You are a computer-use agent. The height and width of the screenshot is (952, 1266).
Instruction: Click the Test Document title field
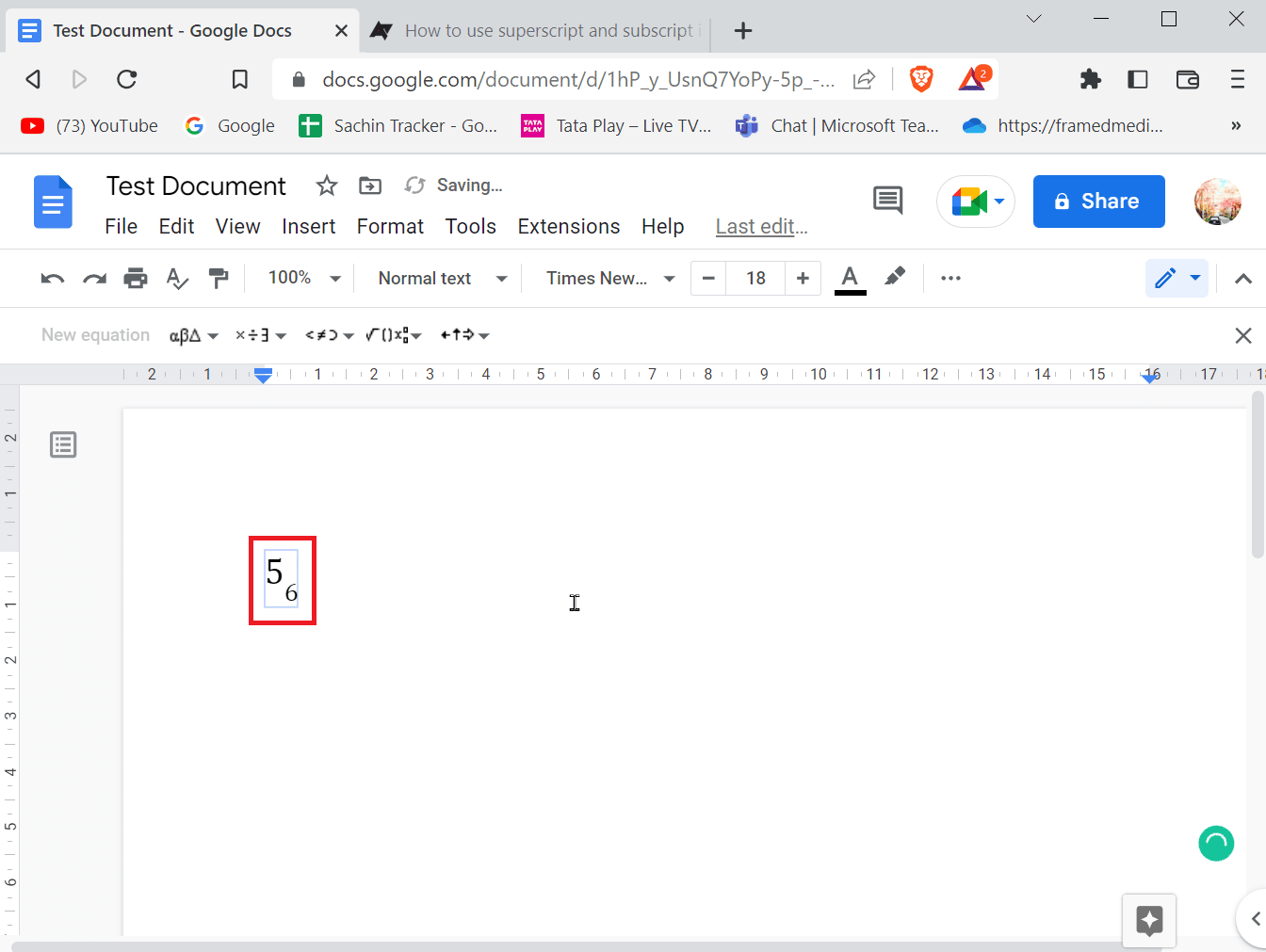coord(196,186)
